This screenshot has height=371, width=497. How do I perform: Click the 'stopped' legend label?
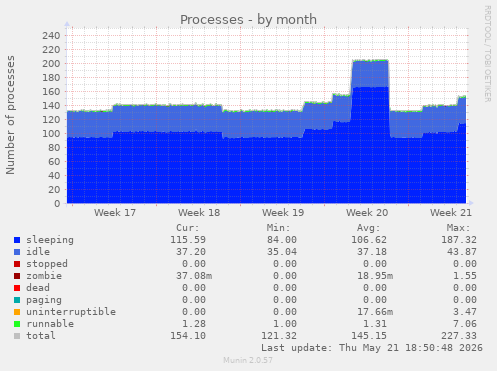[x=47, y=264]
